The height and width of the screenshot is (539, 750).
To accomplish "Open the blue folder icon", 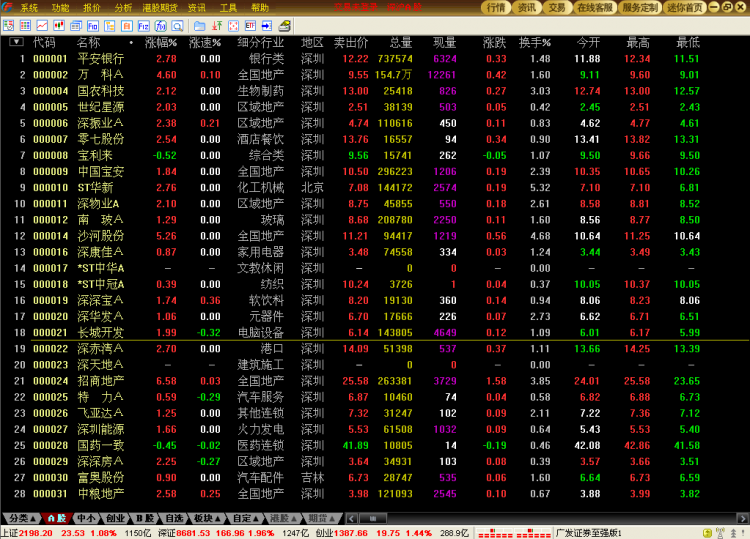I will (199, 26).
